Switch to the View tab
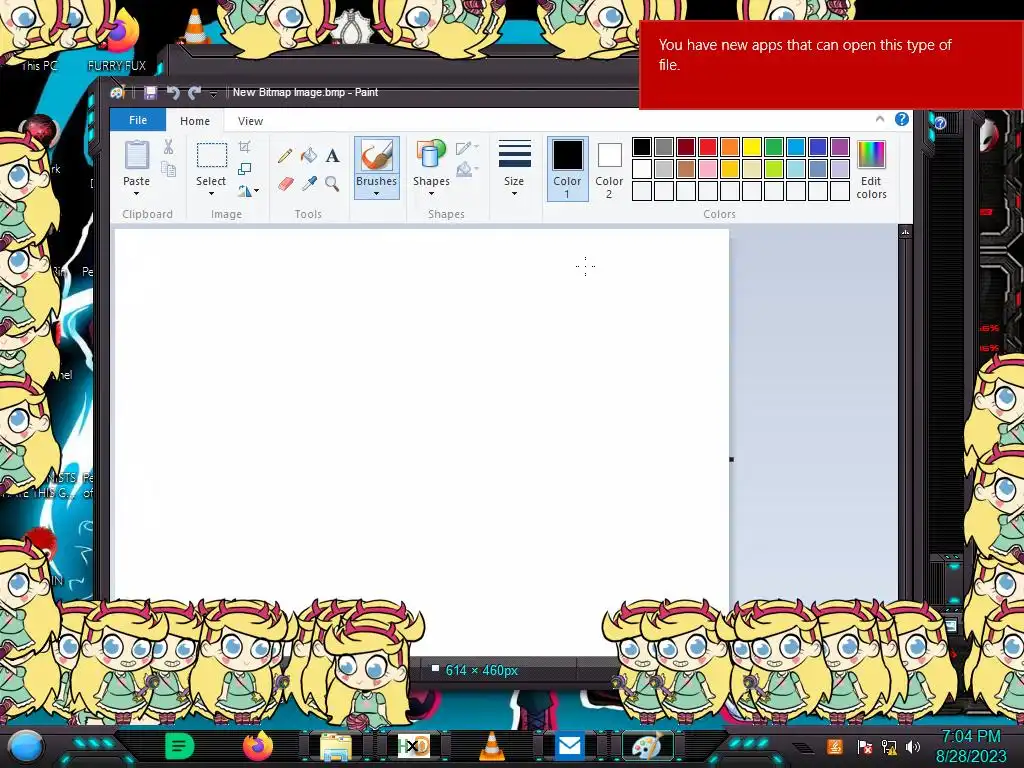This screenshot has width=1024, height=768. click(x=250, y=121)
